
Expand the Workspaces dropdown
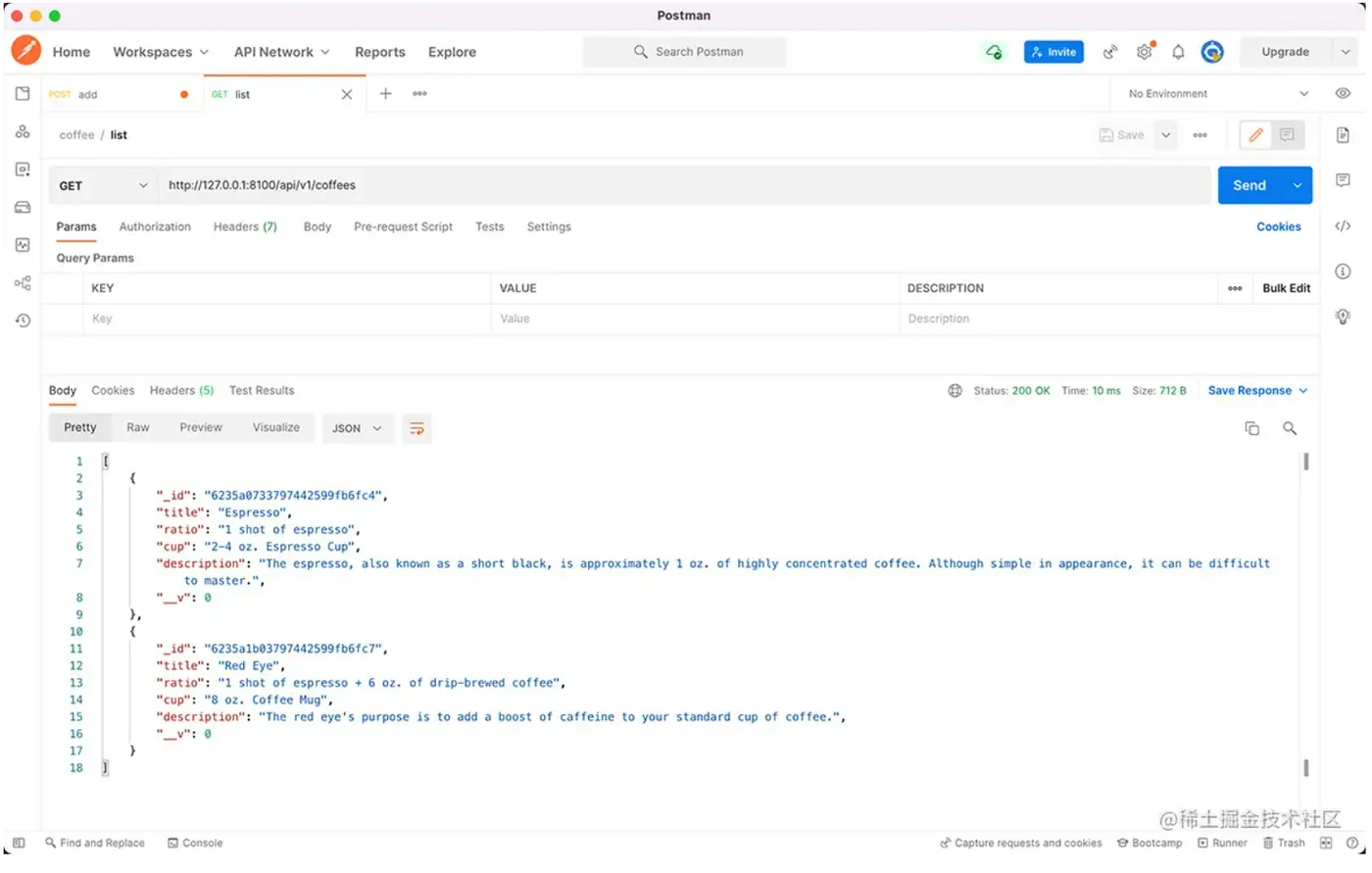(161, 52)
